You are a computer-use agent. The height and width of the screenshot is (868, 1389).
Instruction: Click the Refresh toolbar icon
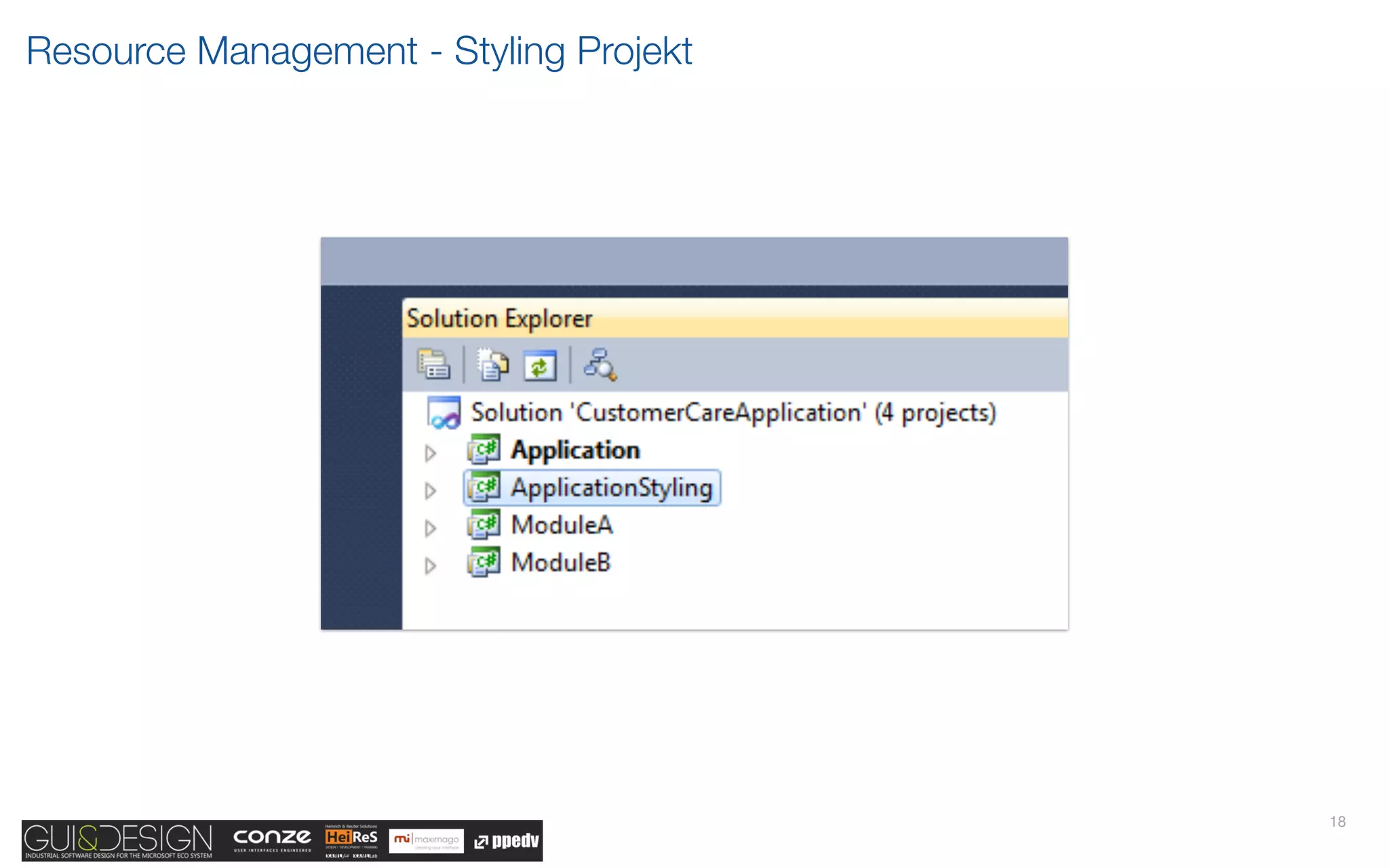[540, 366]
